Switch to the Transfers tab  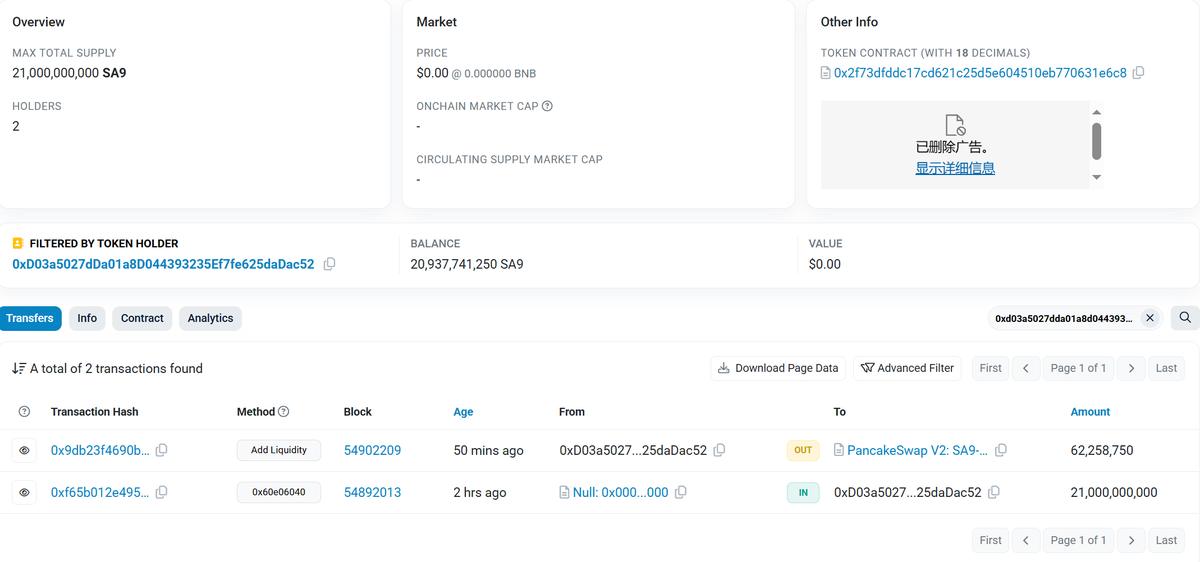coord(30,318)
